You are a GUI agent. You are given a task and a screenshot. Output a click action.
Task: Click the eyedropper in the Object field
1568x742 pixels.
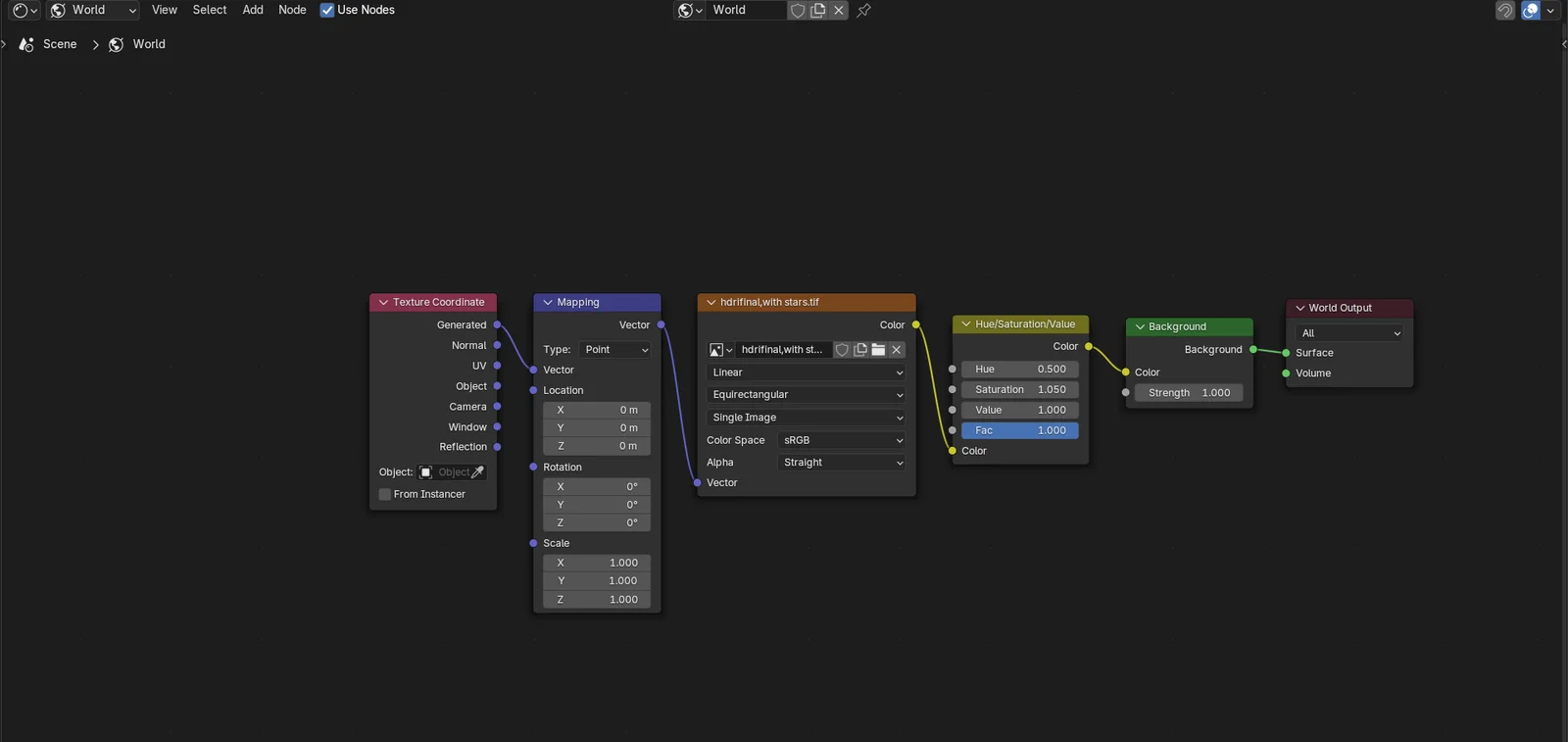(x=477, y=472)
